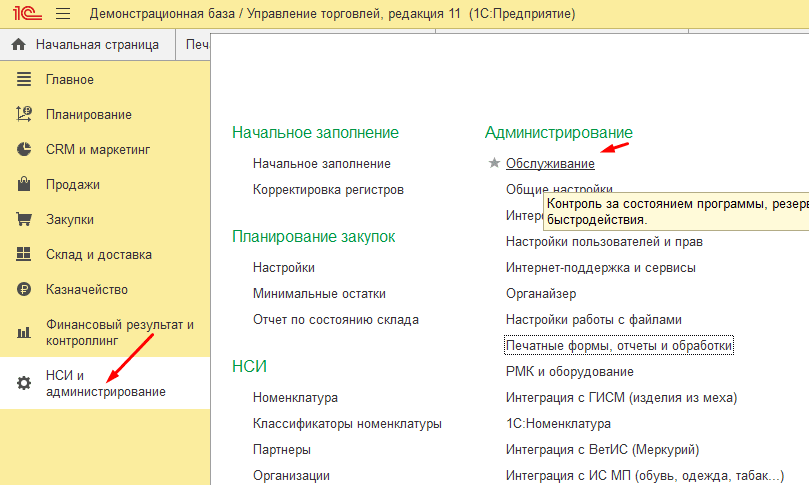Viewport: 809px width, 485px height.
Task: Click the home icon on Начальная страница tab
Action: click(19, 44)
